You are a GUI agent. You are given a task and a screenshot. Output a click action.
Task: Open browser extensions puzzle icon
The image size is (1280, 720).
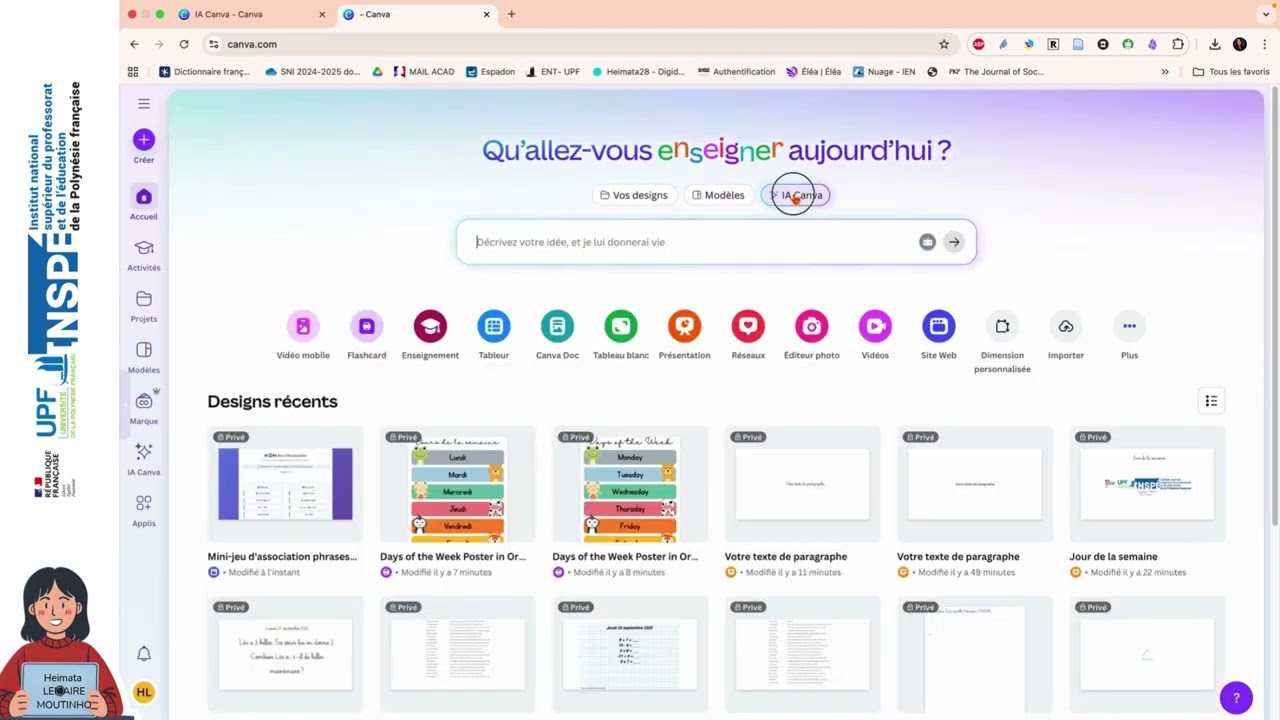point(1178,44)
